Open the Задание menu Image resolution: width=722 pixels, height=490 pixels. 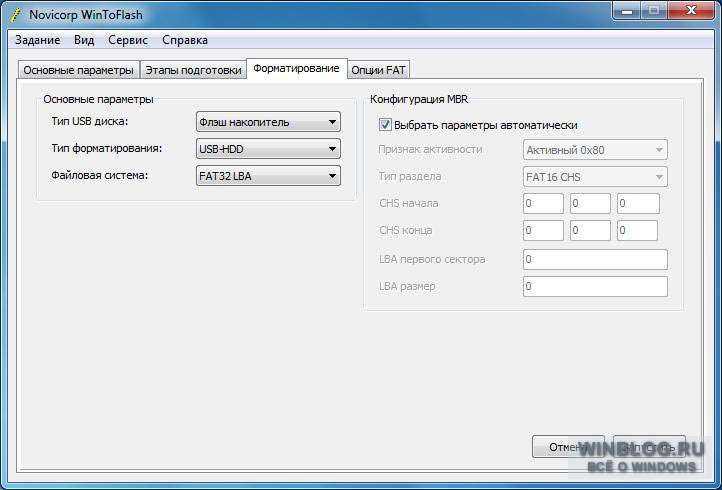point(37,40)
